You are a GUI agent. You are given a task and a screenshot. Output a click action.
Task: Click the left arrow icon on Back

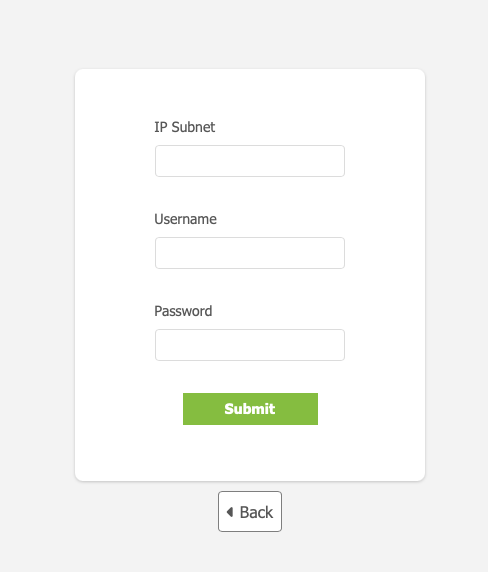coord(230,512)
